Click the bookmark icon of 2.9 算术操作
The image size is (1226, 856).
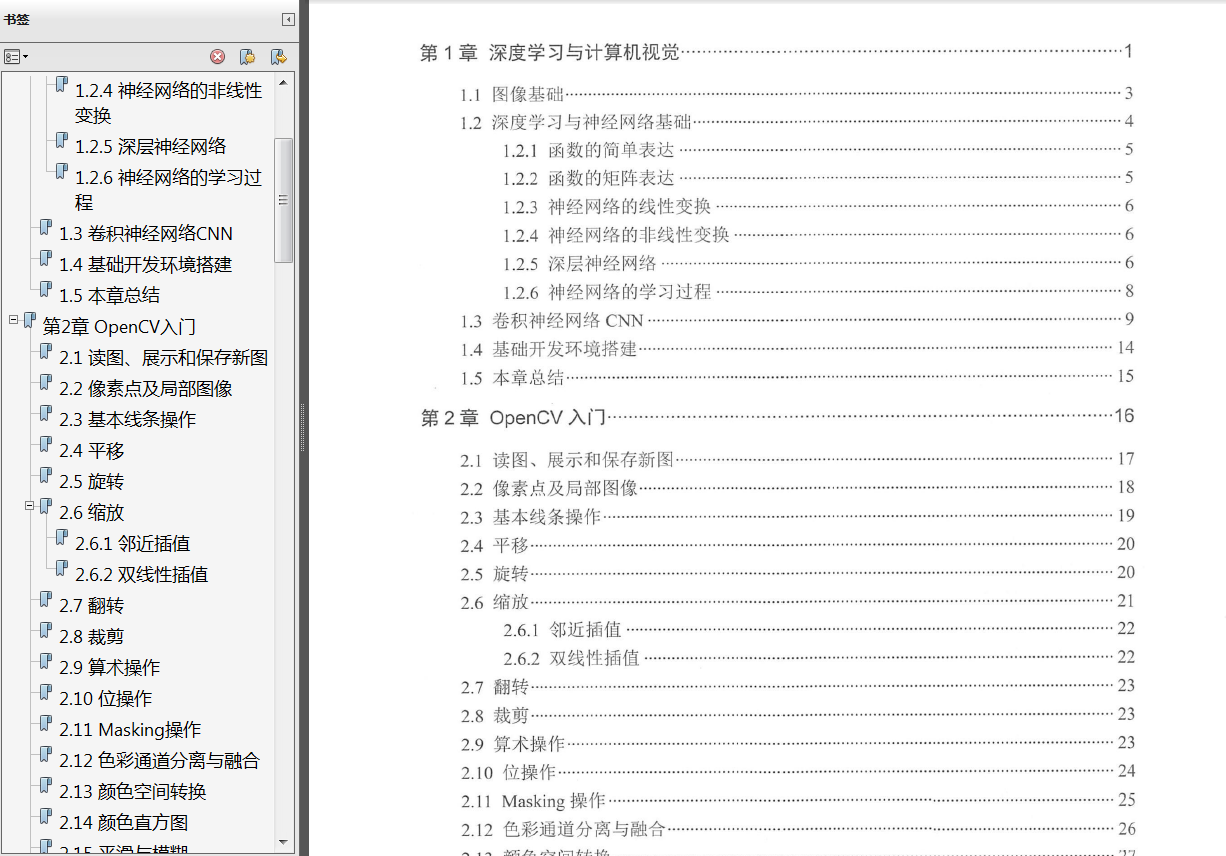pos(46,662)
